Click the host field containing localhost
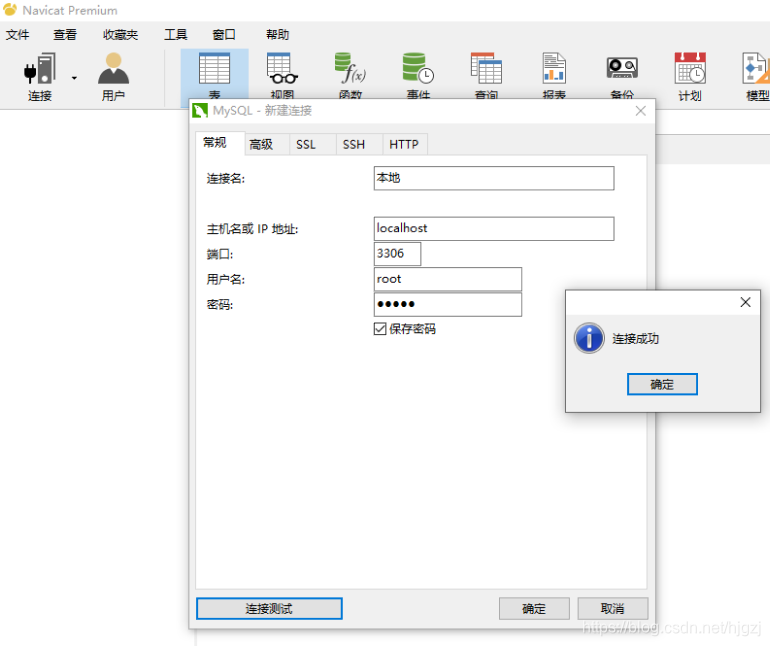Viewport: 770px width, 646px height. pos(494,228)
